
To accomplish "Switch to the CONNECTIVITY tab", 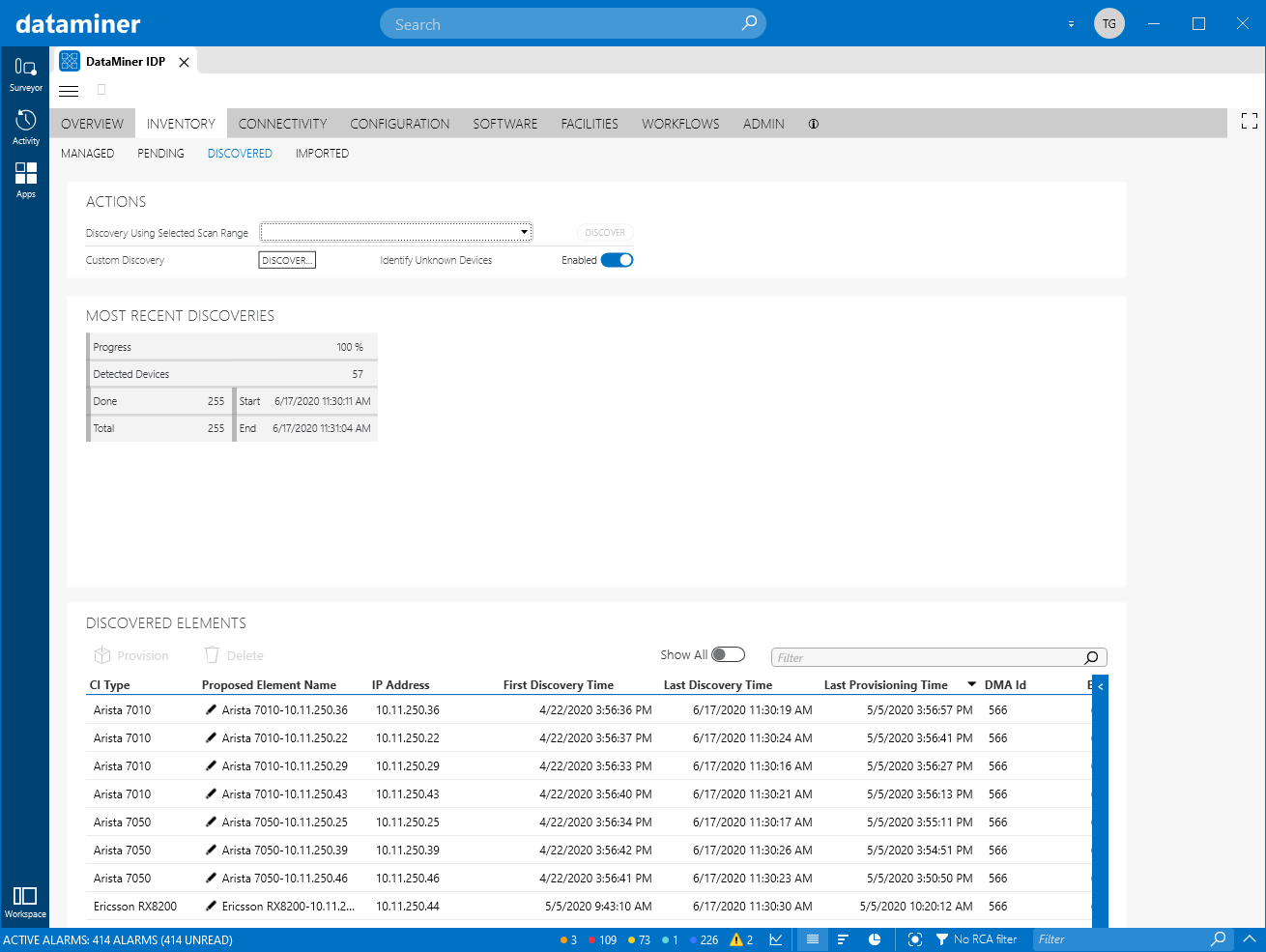I will pyautogui.click(x=282, y=124).
